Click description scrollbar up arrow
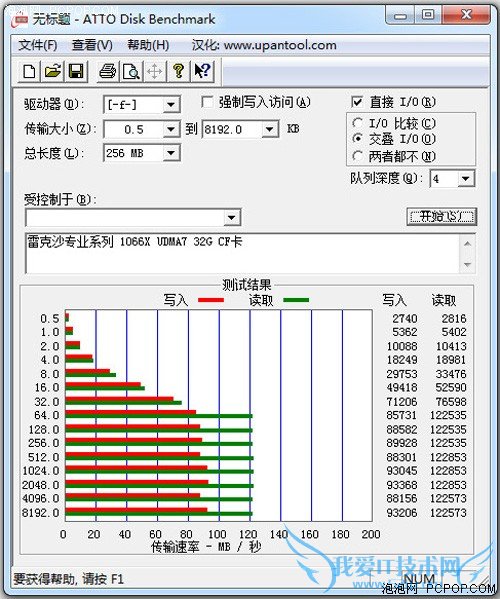500x599 pixels. pyautogui.click(x=468, y=244)
